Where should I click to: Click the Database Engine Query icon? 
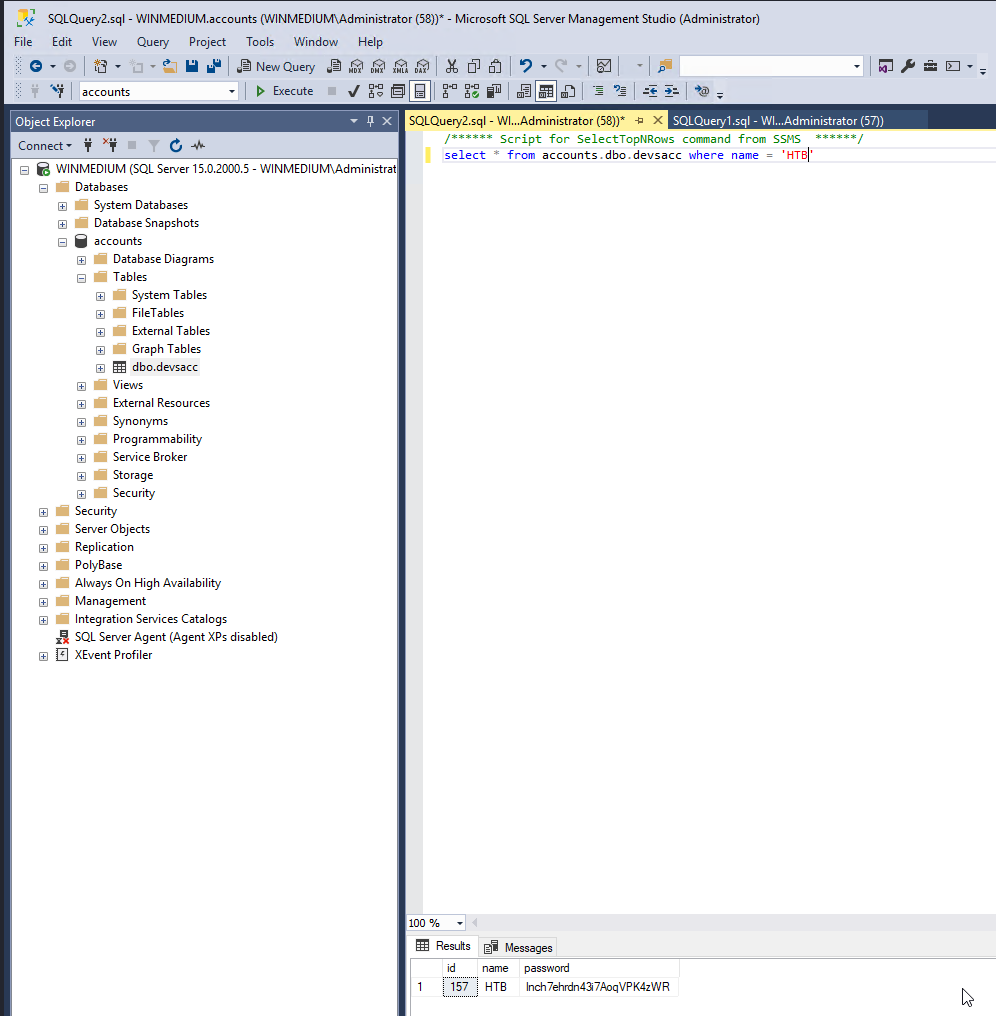point(334,66)
